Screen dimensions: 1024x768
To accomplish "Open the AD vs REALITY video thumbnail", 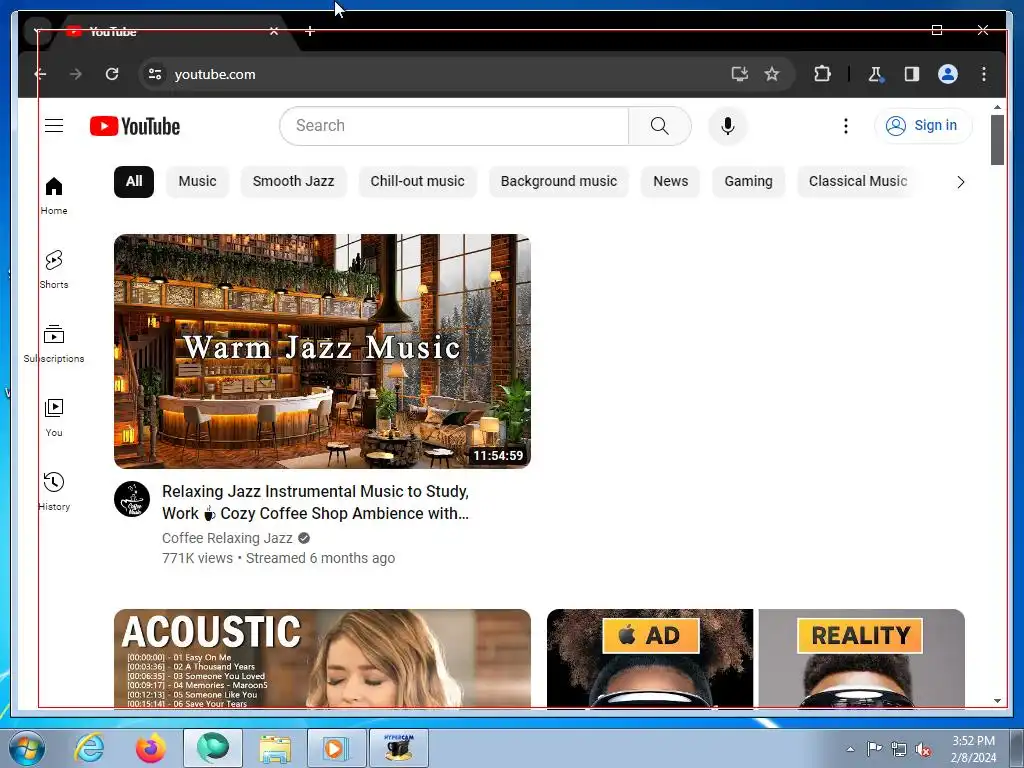I will (x=756, y=658).
